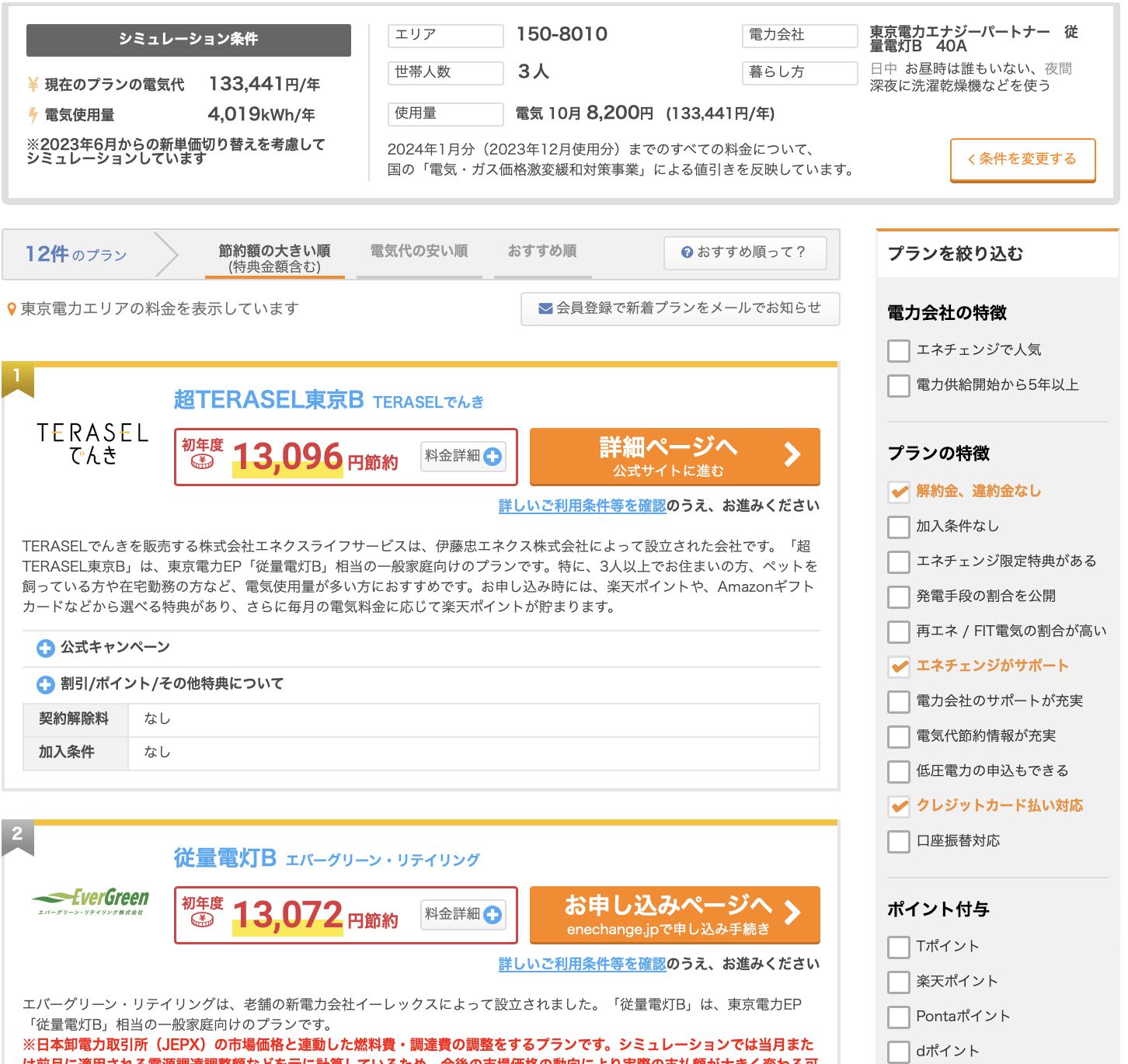
Task: Click the シミュレーション条件 header
Action: point(189,40)
